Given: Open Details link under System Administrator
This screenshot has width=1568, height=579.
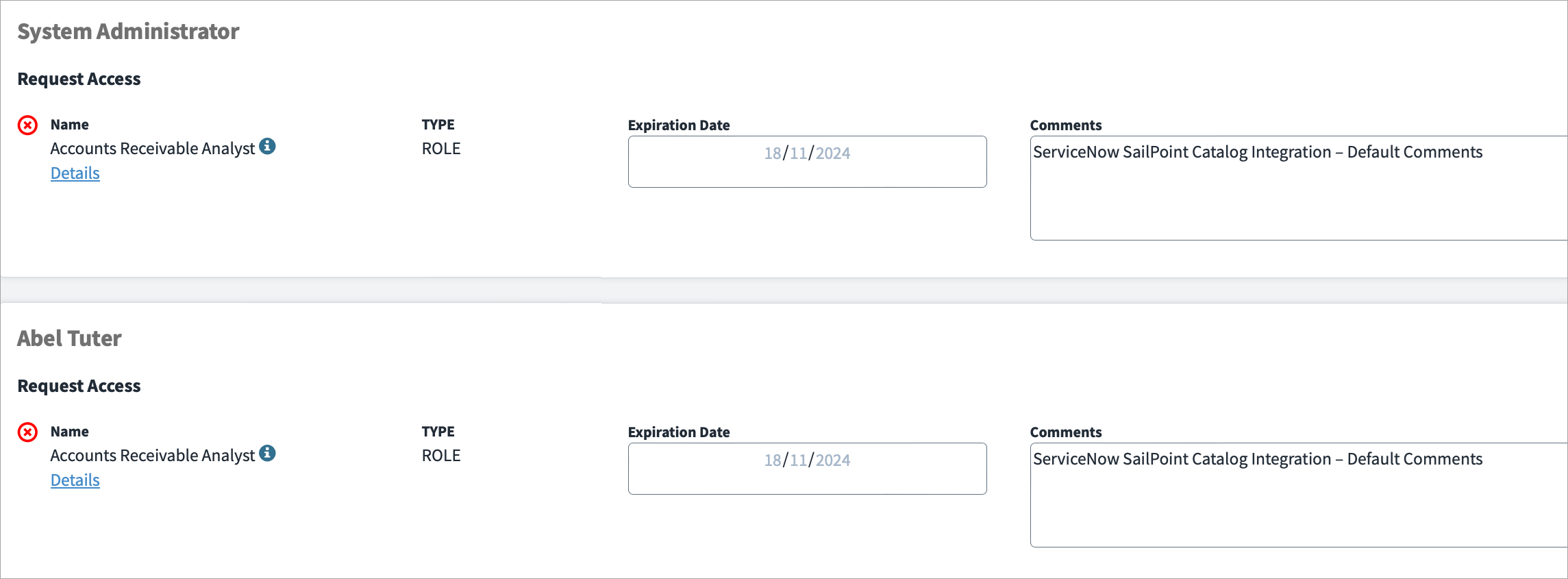Looking at the screenshot, I should (x=75, y=173).
